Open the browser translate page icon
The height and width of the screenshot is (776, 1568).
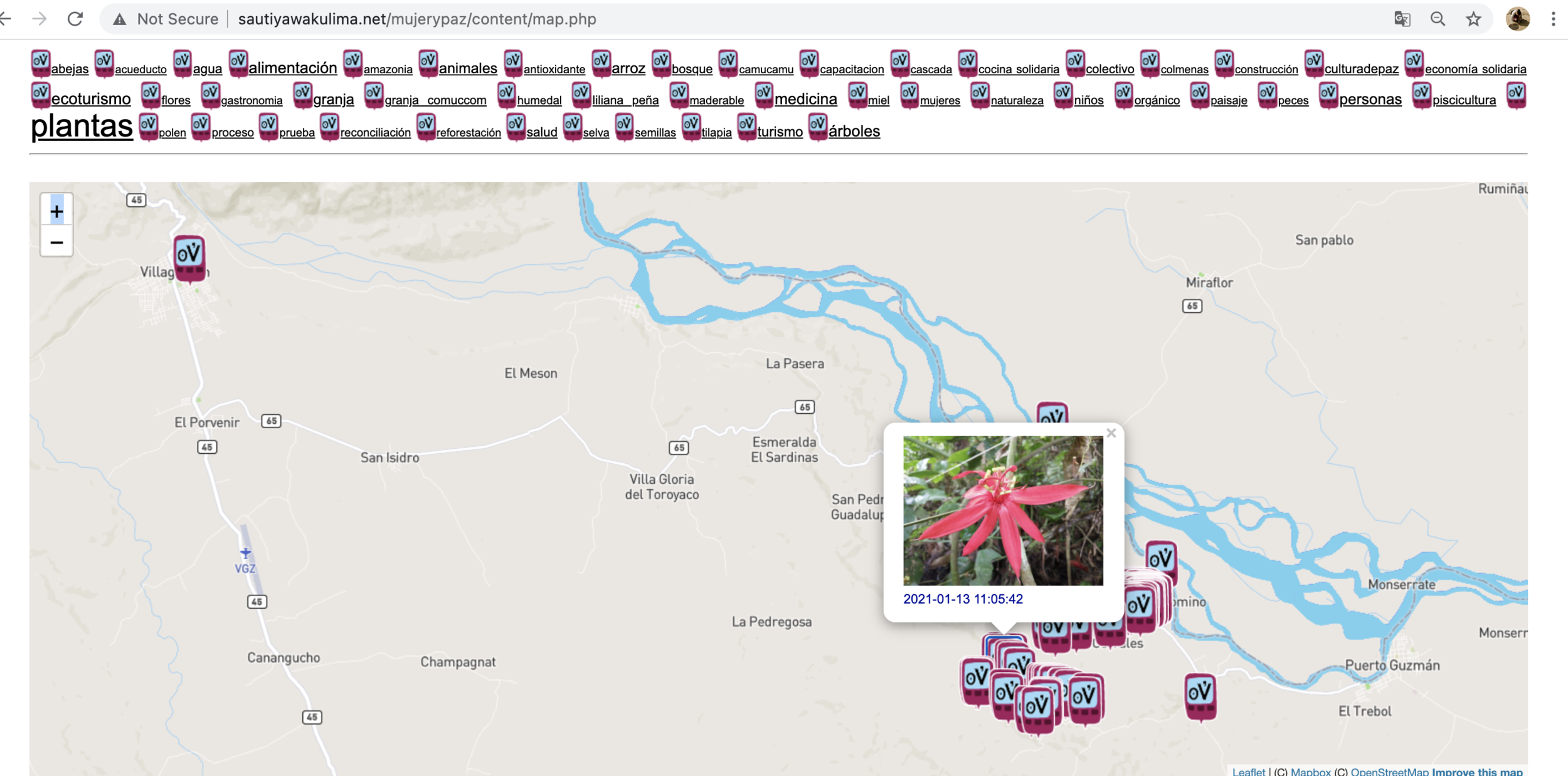coord(1402,19)
